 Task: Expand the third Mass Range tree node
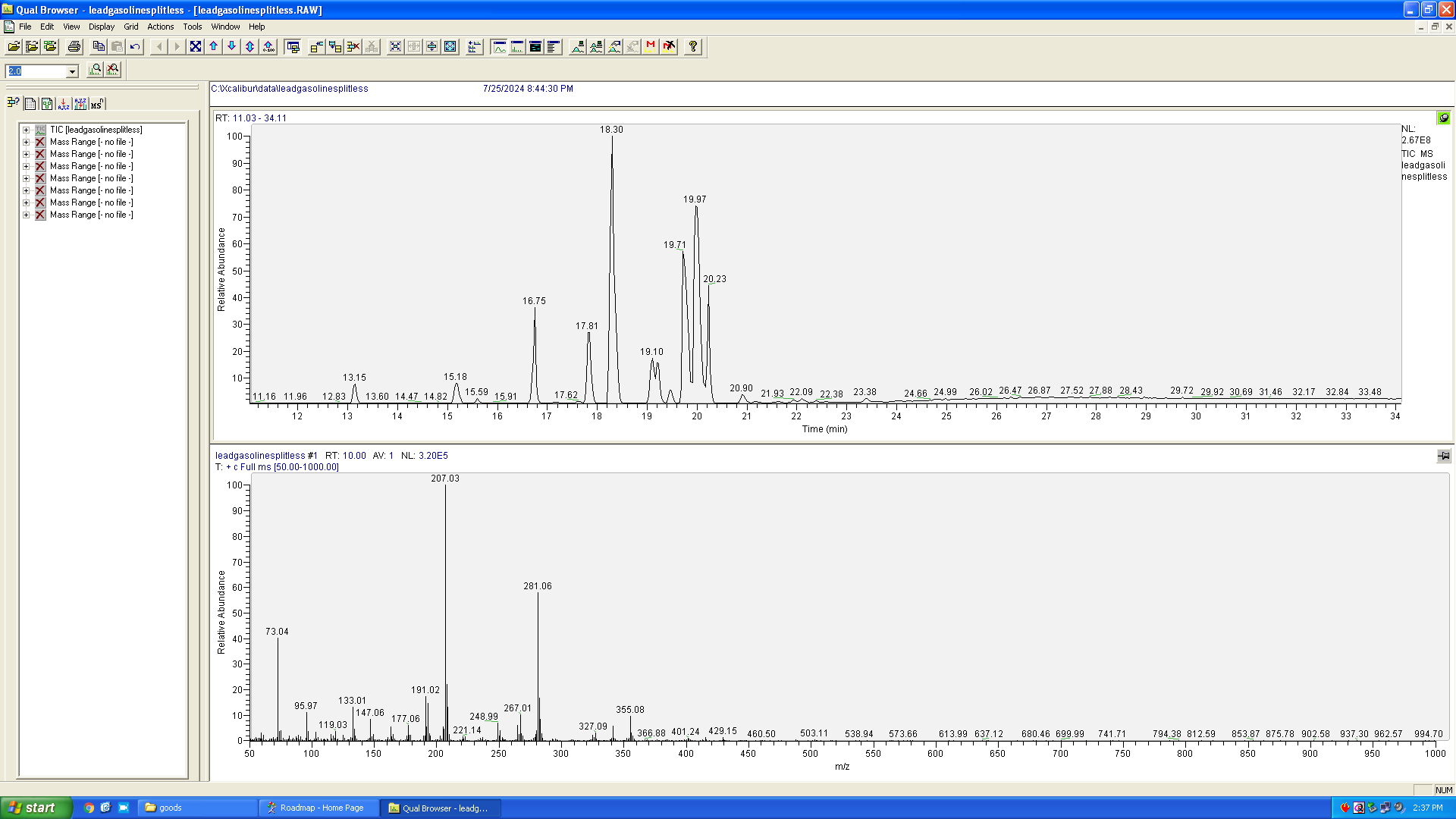coord(26,166)
